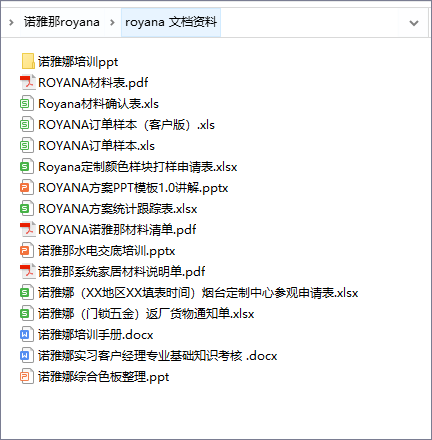Image resolution: width=432 pixels, height=440 pixels.
Task: Select the 诺雅娜综合色板整理.ppt file icon
Action: pos(27,377)
